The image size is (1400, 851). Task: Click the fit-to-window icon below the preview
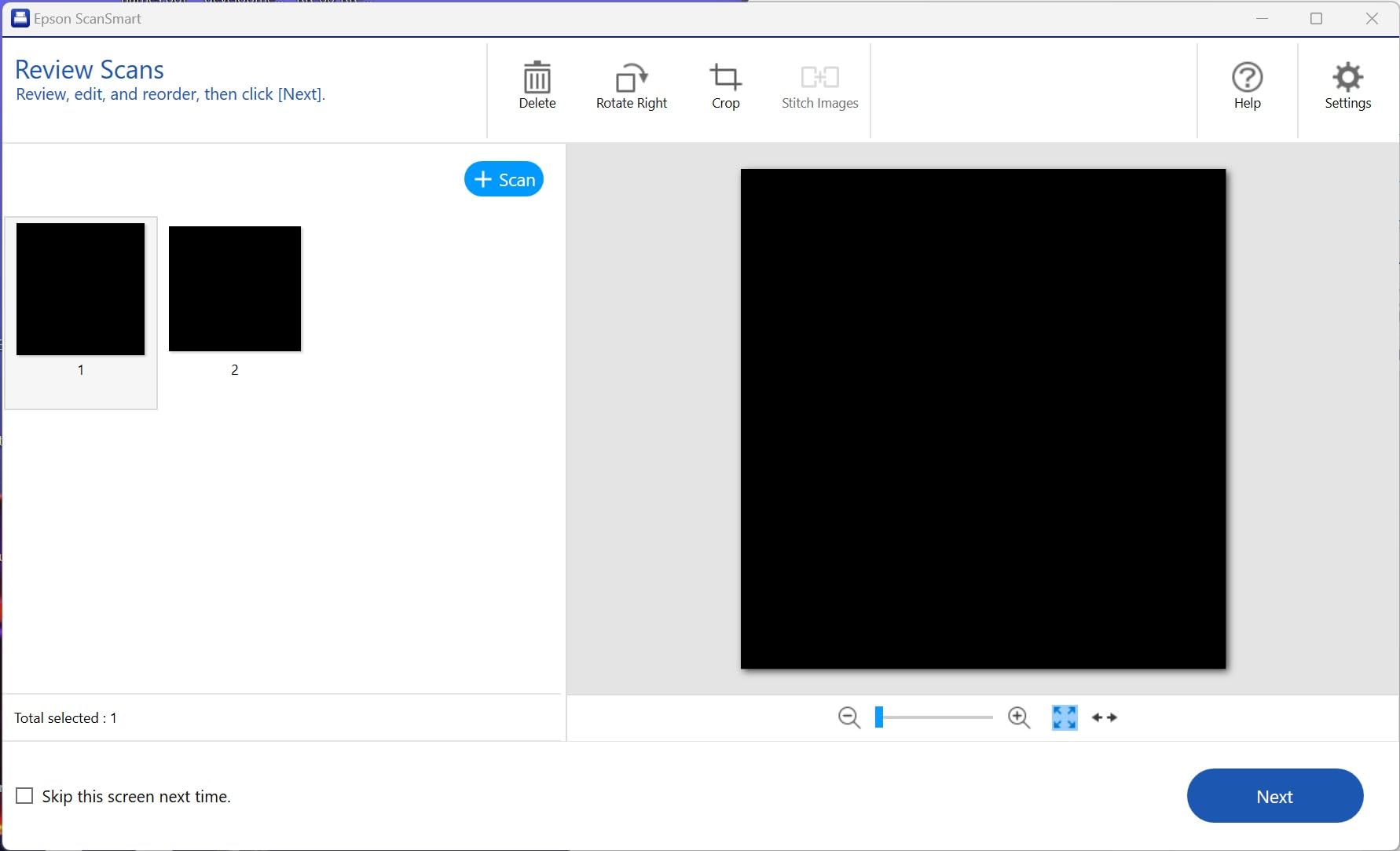pyautogui.click(x=1064, y=717)
